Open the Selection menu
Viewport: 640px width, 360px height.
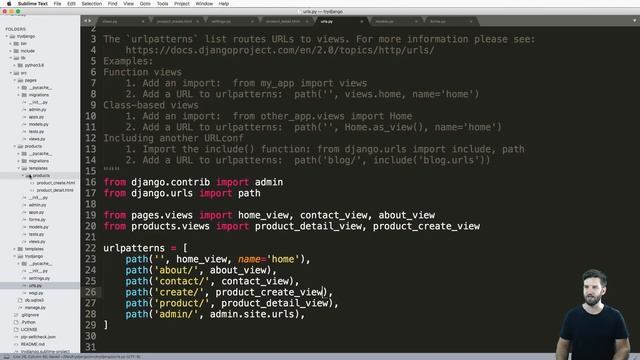tap(91, 4)
